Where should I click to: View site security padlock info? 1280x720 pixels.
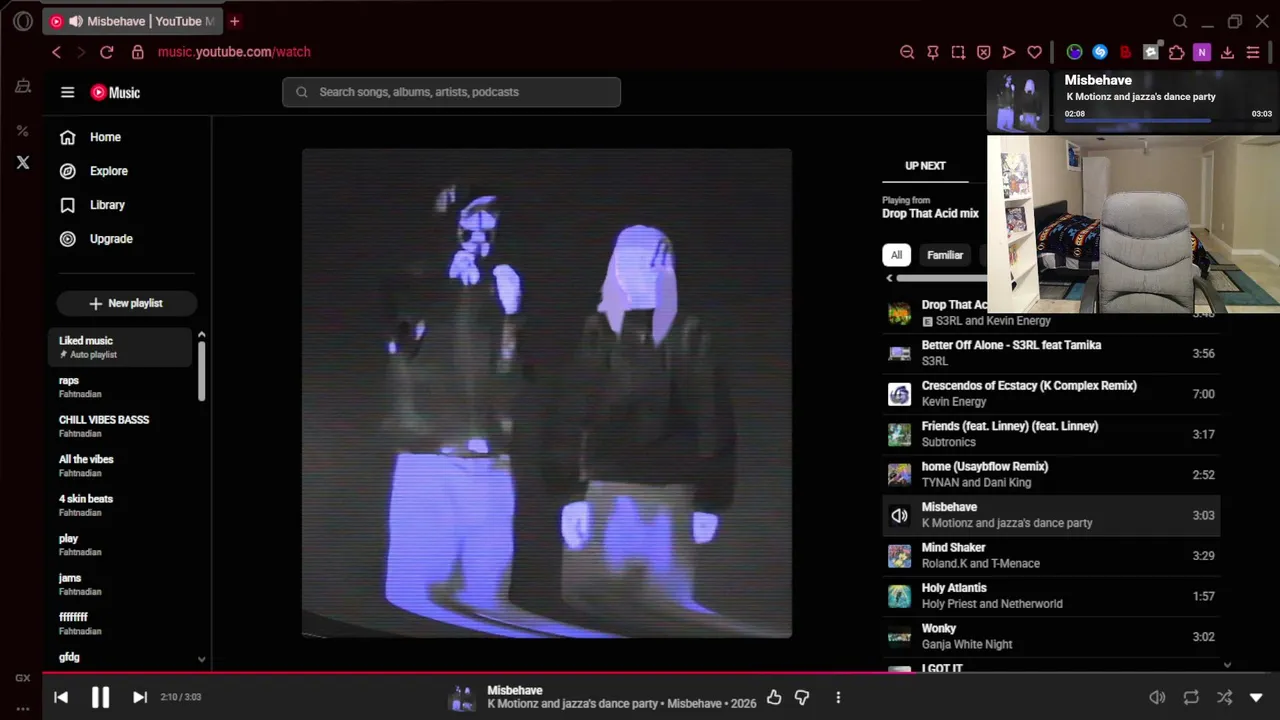[x=138, y=52]
